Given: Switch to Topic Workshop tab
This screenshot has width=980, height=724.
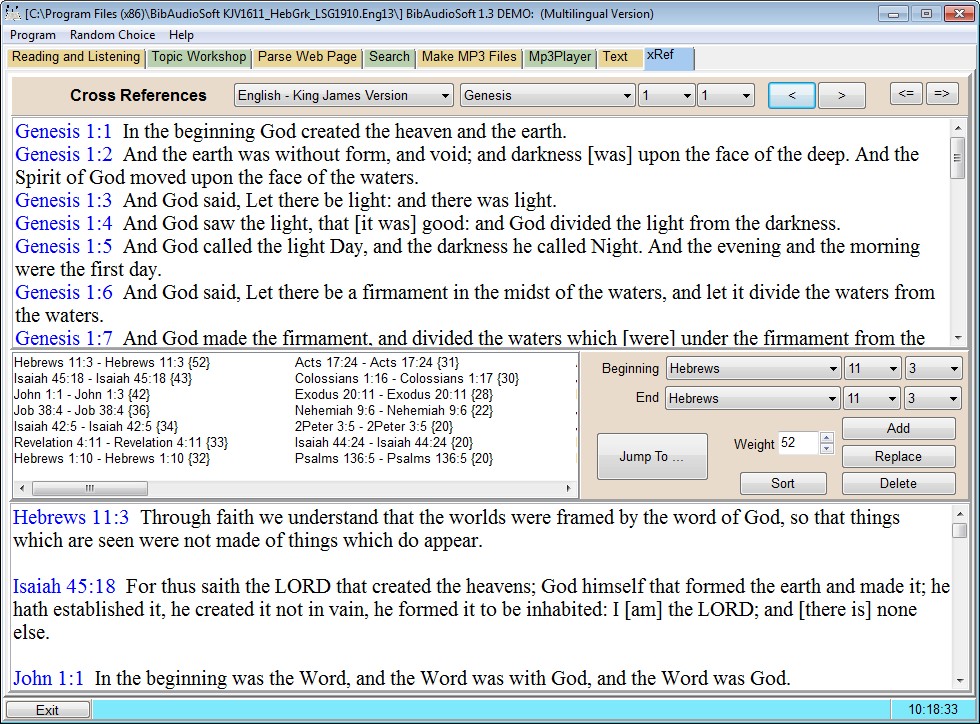Looking at the screenshot, I should coord(199,57).
